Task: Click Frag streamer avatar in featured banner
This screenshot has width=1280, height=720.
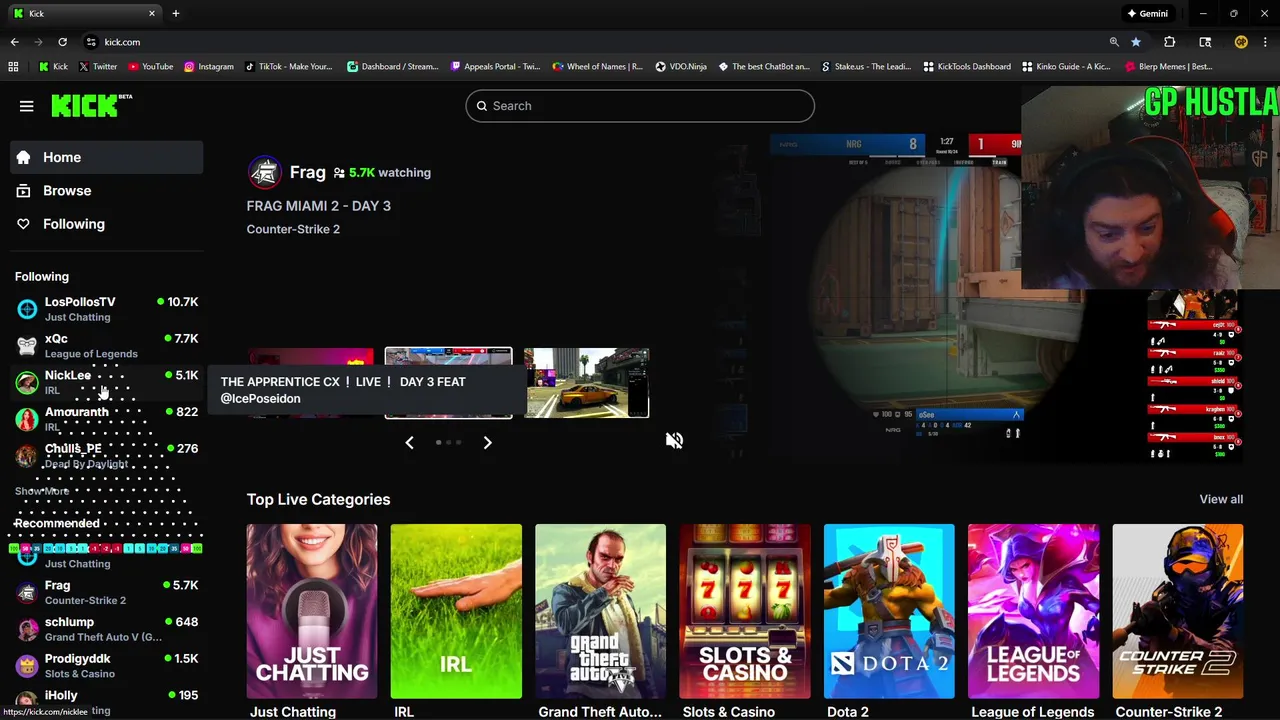Action: tap(264, 172)
